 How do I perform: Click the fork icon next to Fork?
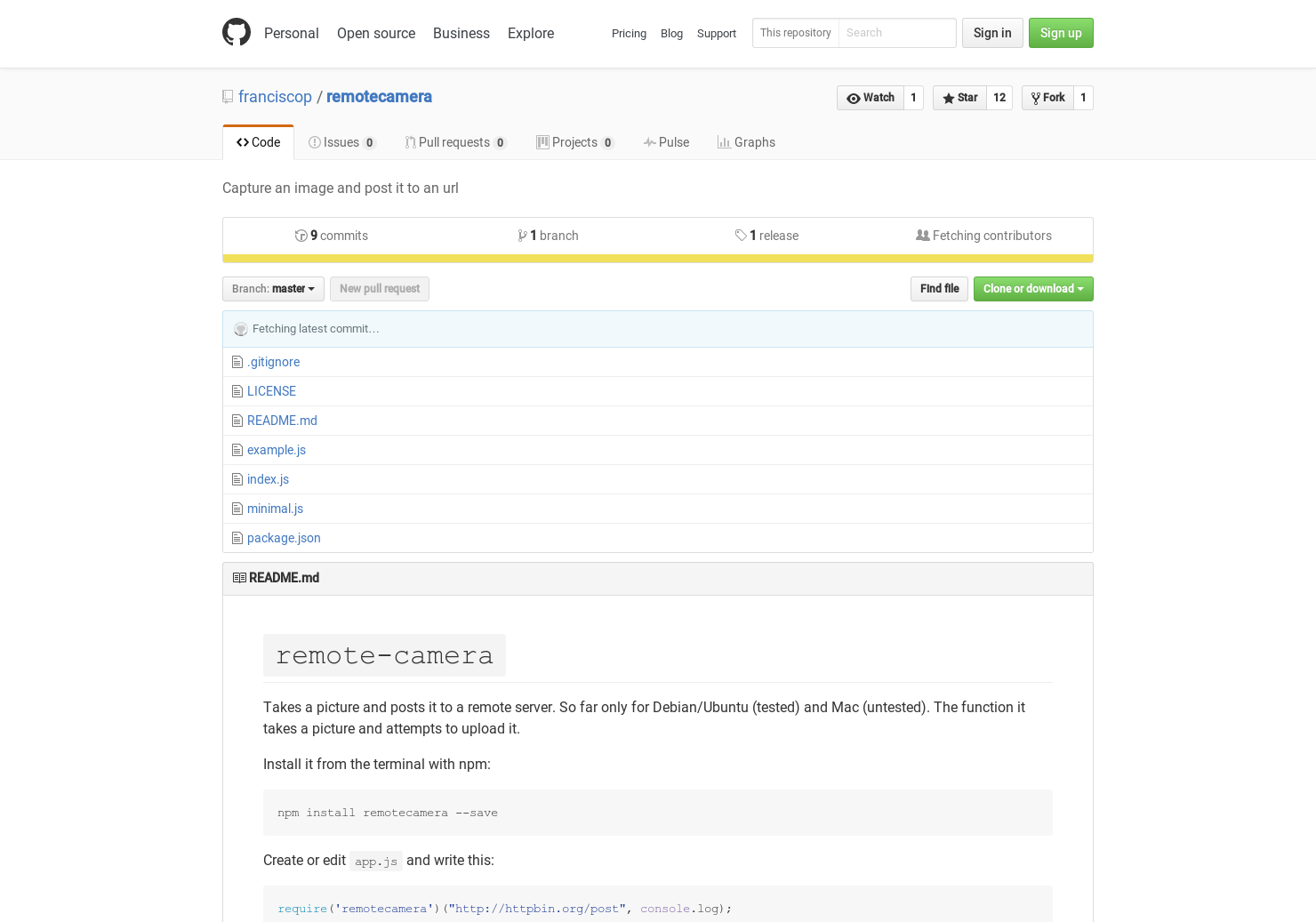pos(1035,98)
